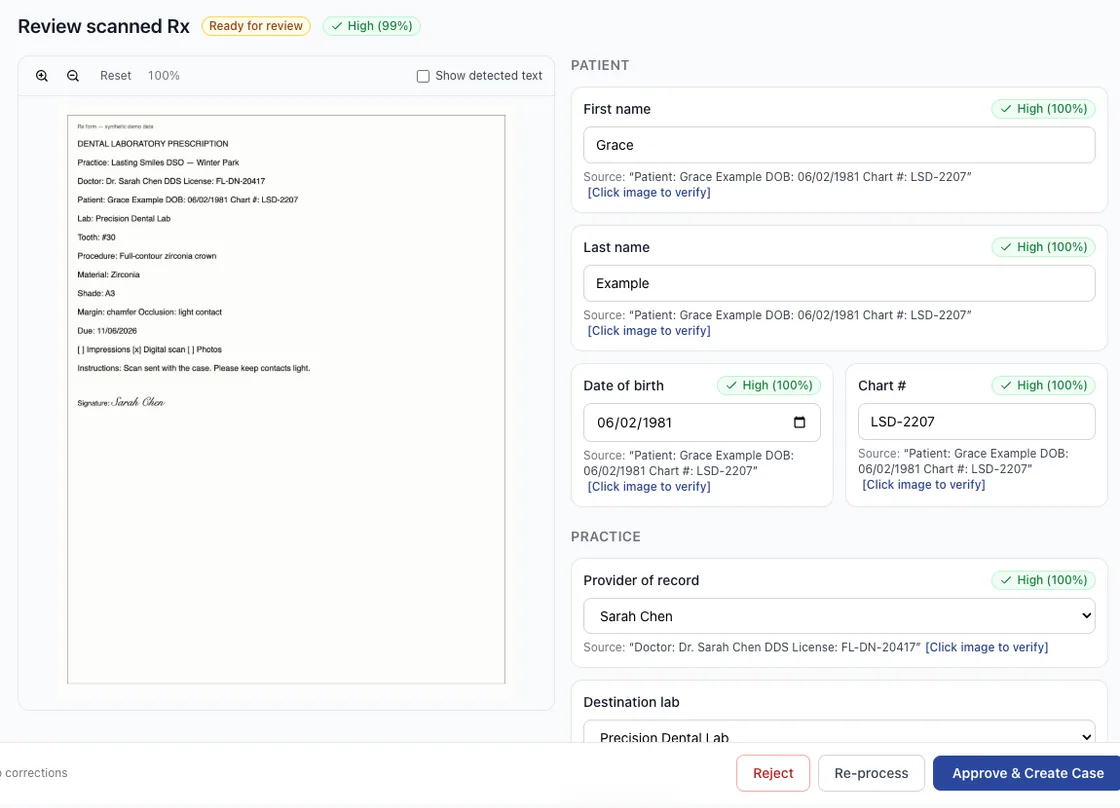Edit the First name field
The image size is (1120, 808).
tap(839, 145)
